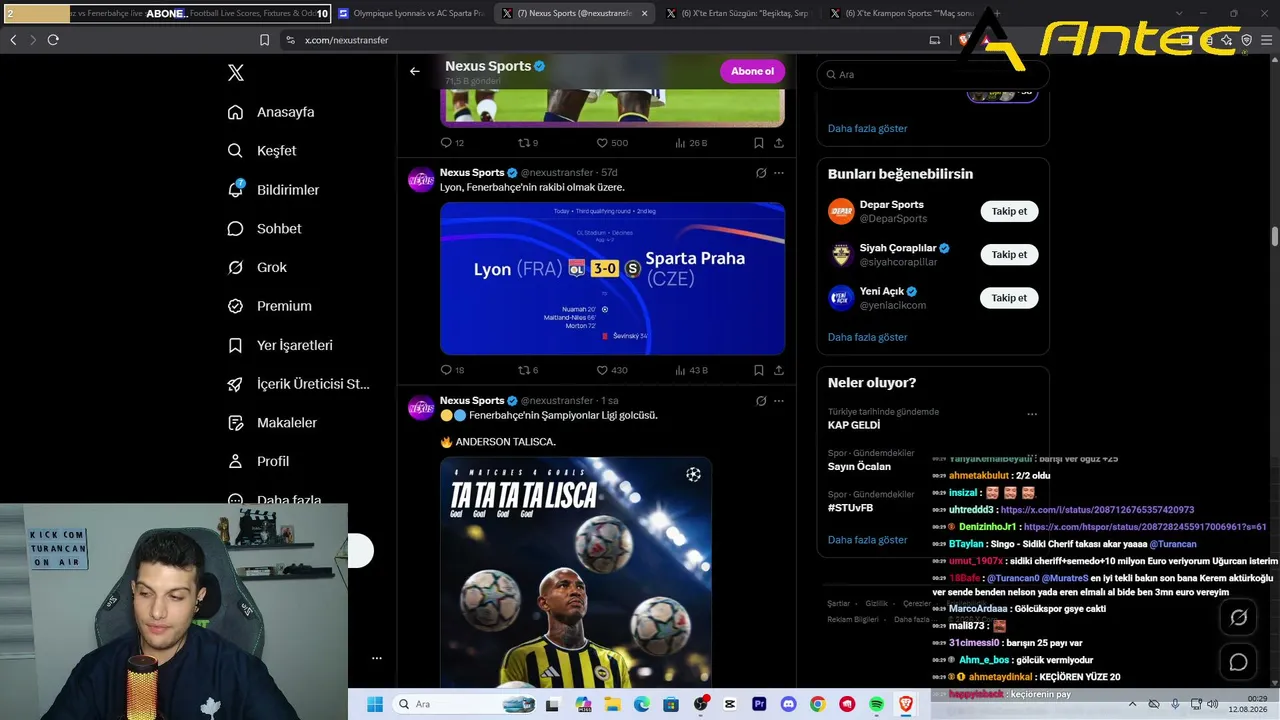Image resolution: width=1280 pixels, height=720 pixels.
Task: Repost the top post (9 reposts)
Action: click(528, 143)
